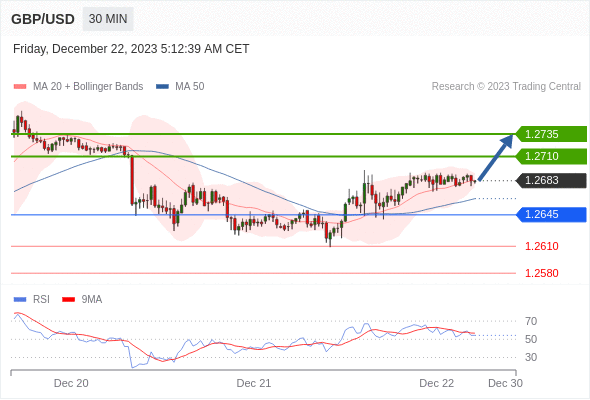
Task: Click the 1.2683 current price tag
Action: [x=551, y=180]
